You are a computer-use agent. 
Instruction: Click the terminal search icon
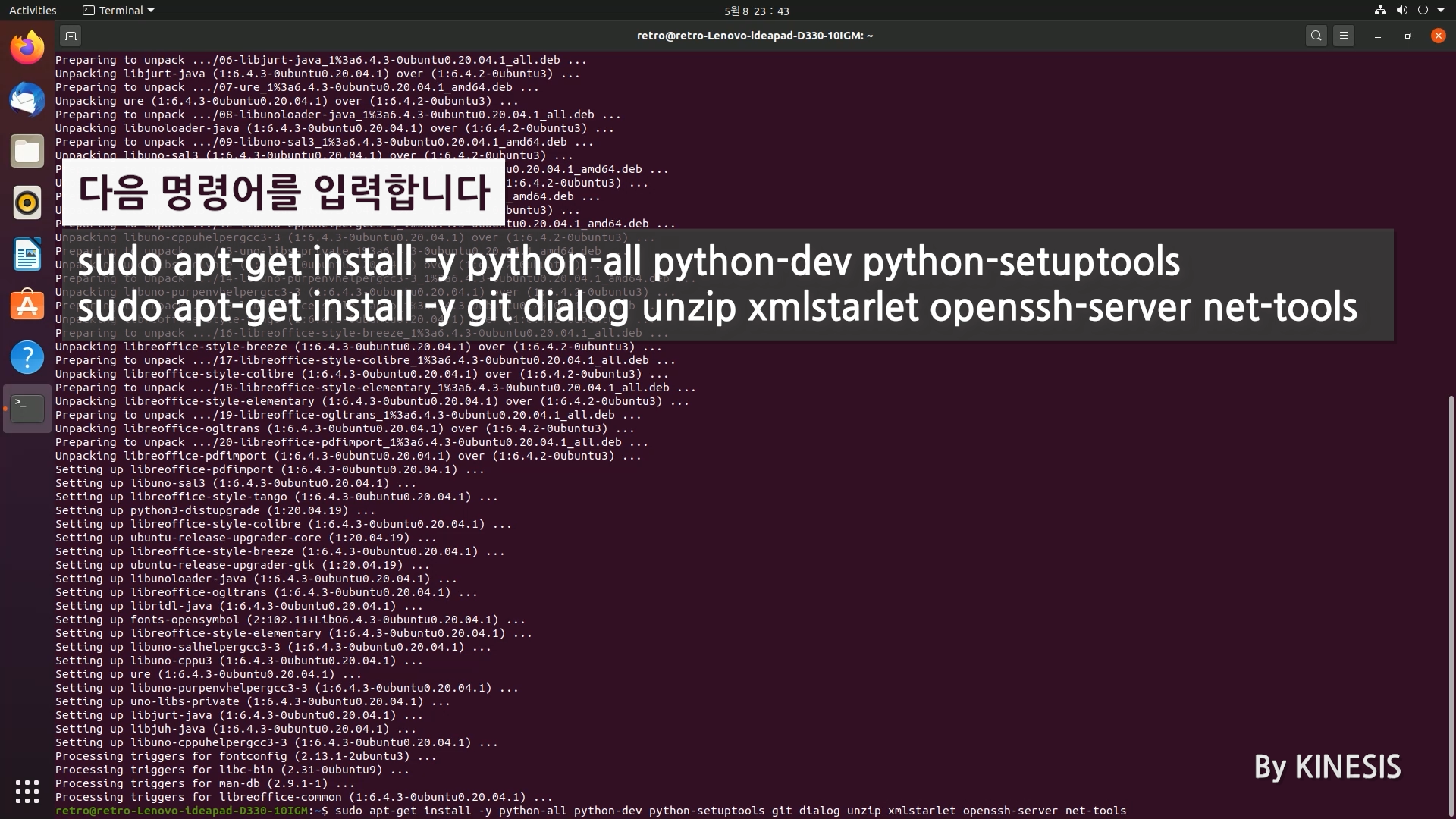tap(1316, 36)
